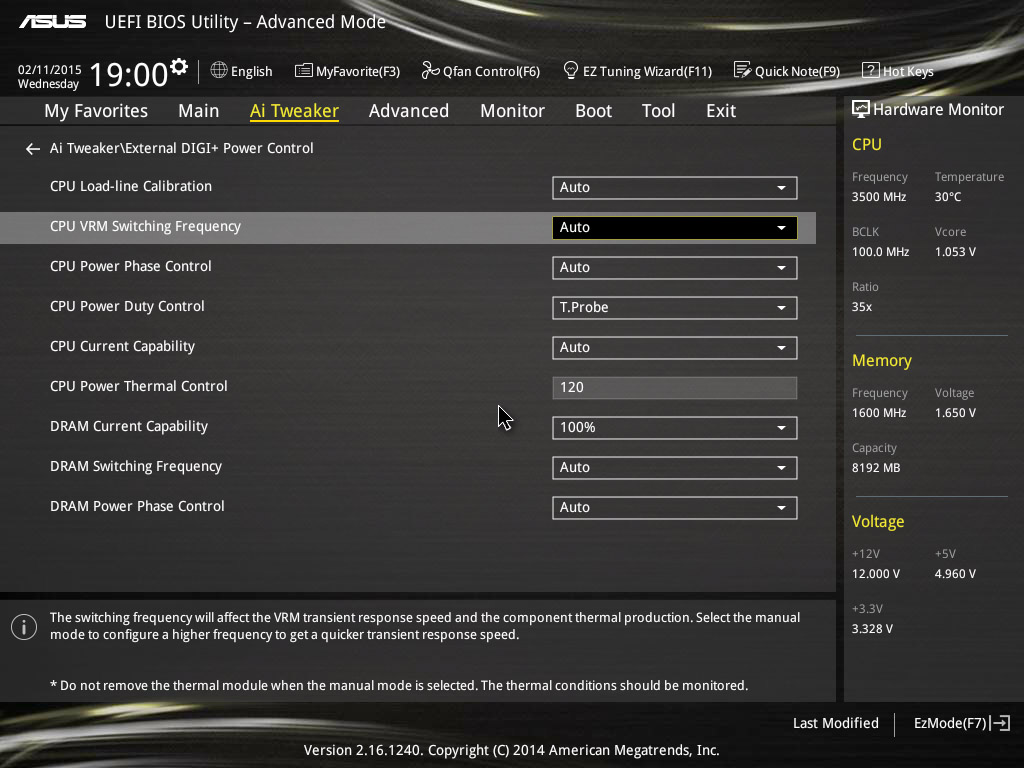Select DRAM Switching Frequency label
1024x768 pixels.
pos(136,466)
